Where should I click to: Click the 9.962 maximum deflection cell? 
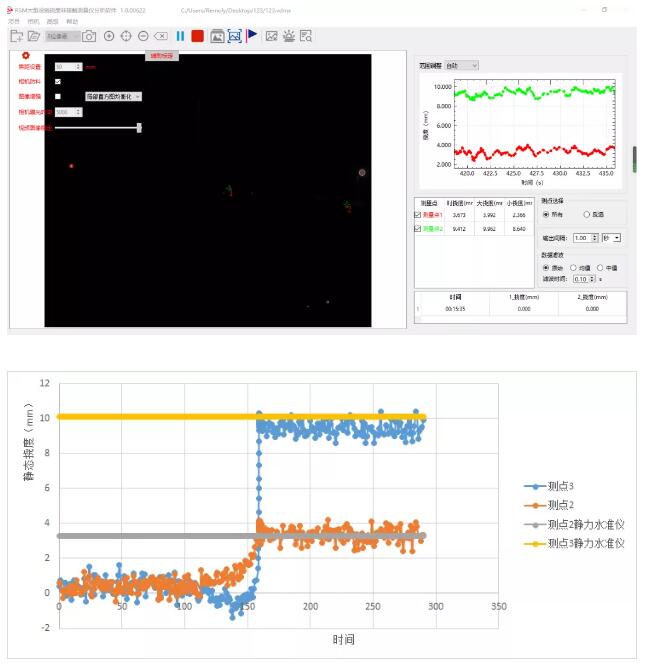click(489, 229)
